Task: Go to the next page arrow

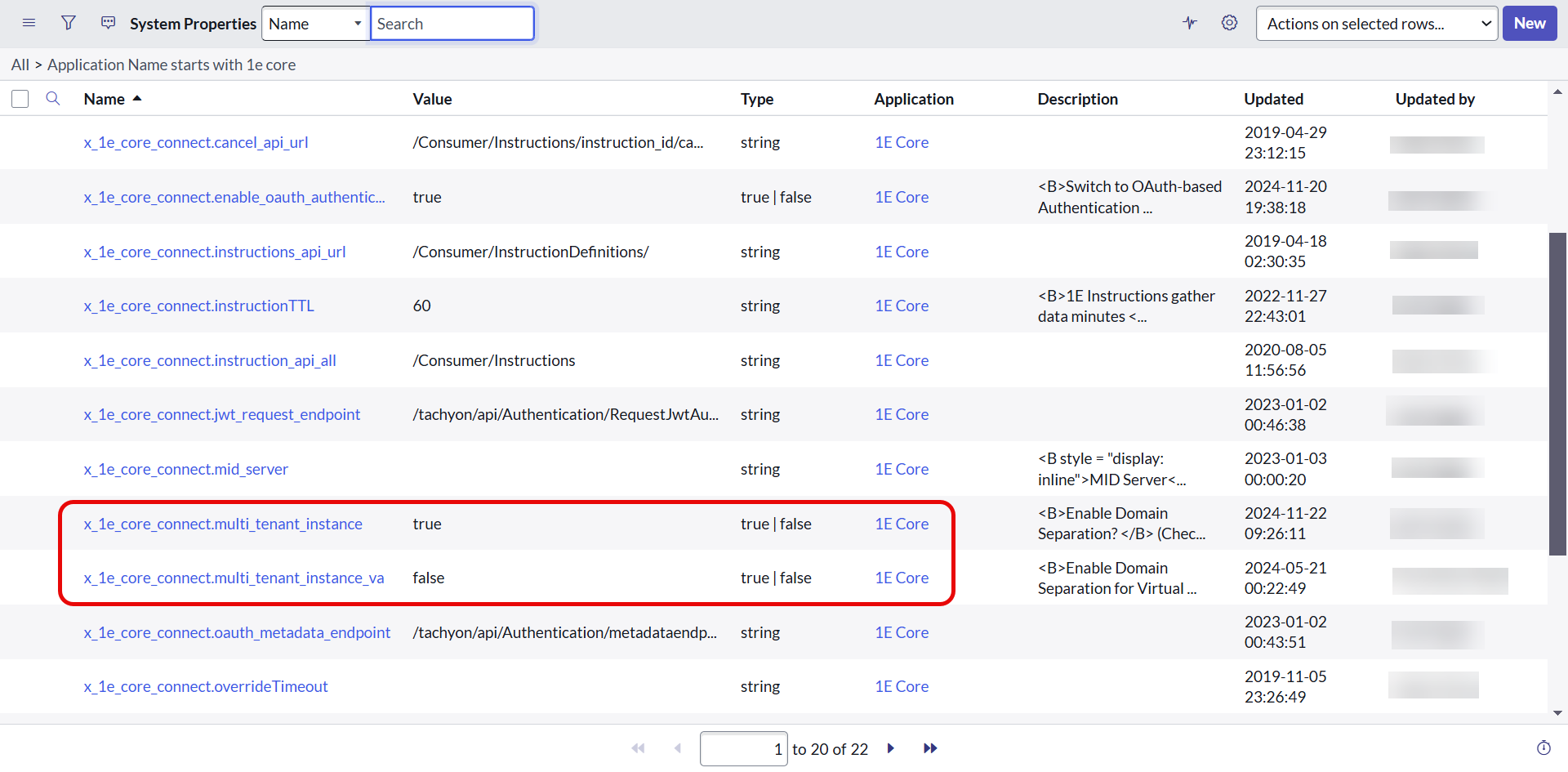Action: click(891, 748)
